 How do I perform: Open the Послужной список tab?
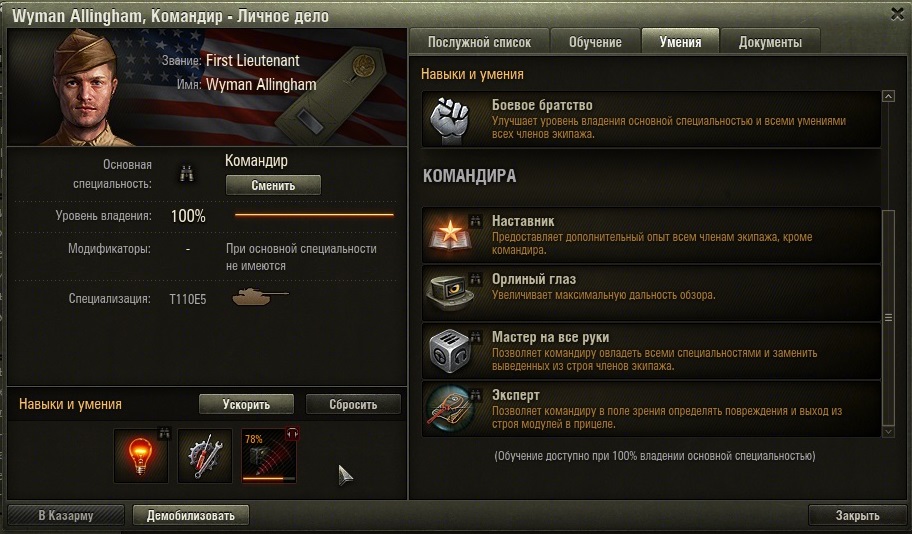click(x=479, y=42)
